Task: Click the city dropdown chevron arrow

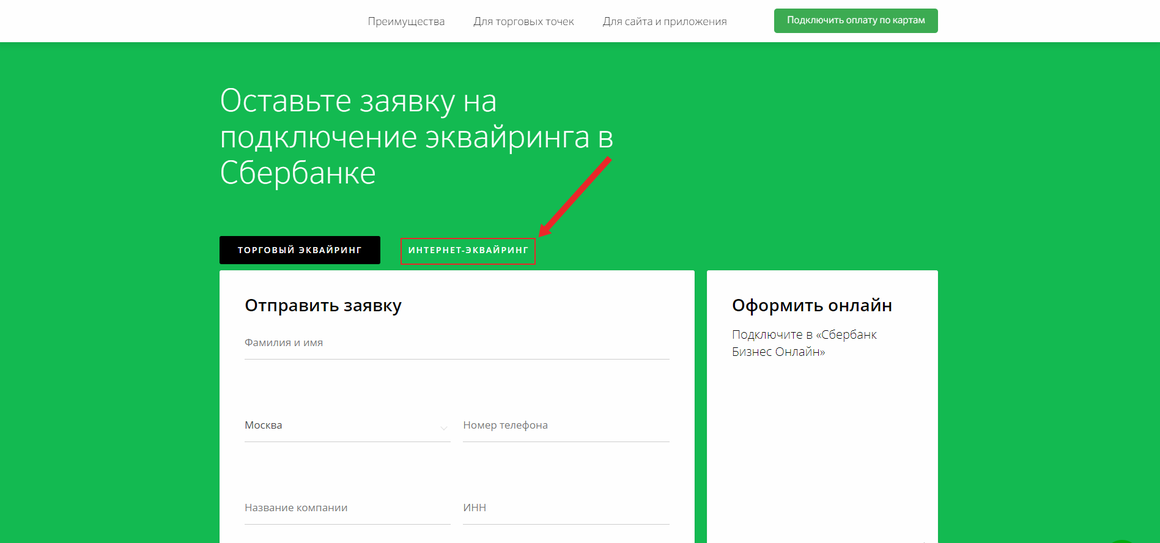Action: [444, 428]
